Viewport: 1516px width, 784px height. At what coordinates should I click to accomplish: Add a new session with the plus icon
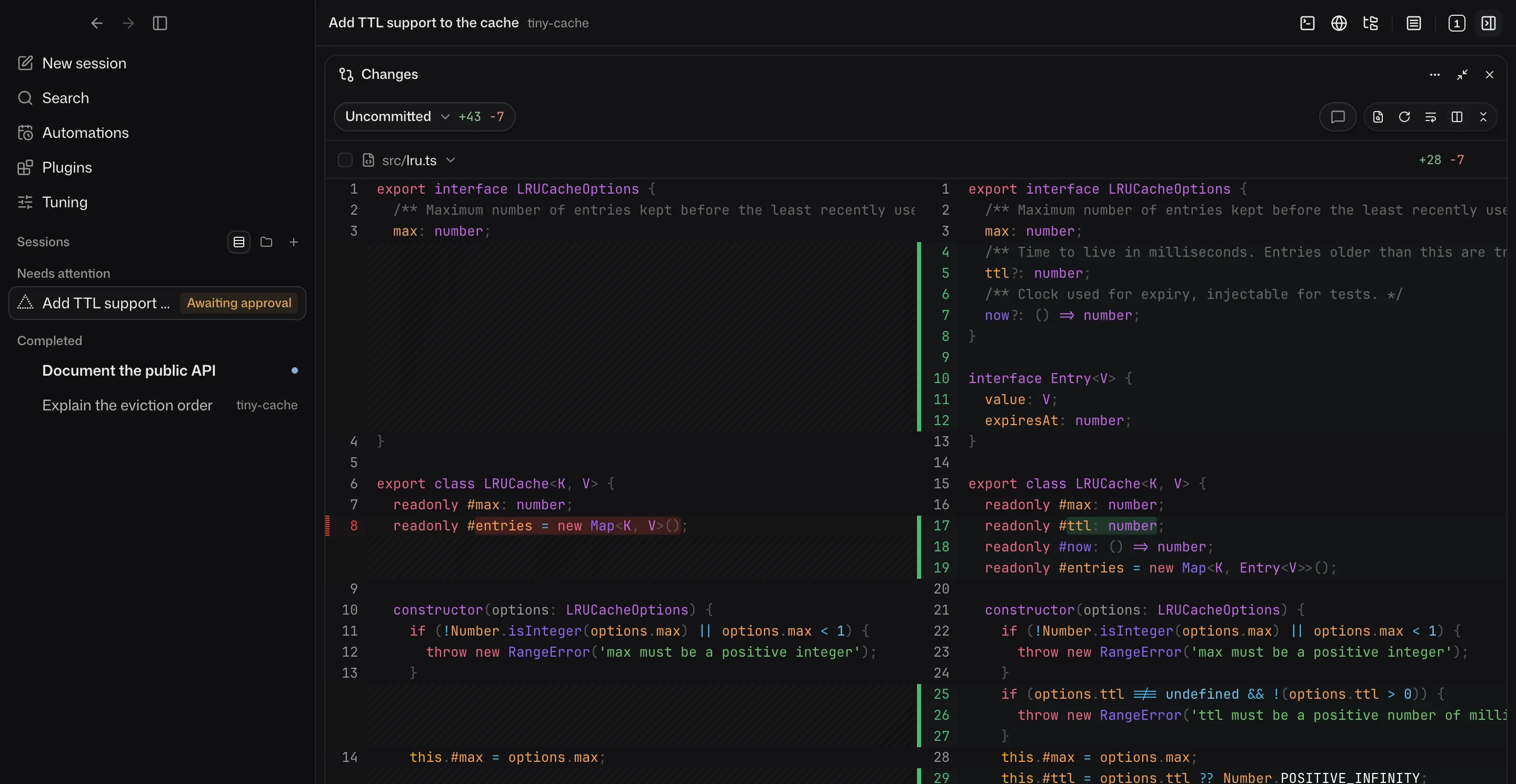[294, 242]
